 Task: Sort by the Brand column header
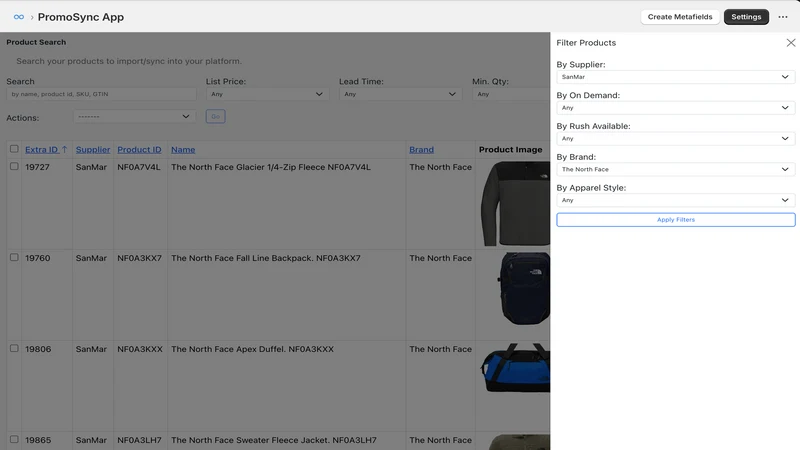421,149
